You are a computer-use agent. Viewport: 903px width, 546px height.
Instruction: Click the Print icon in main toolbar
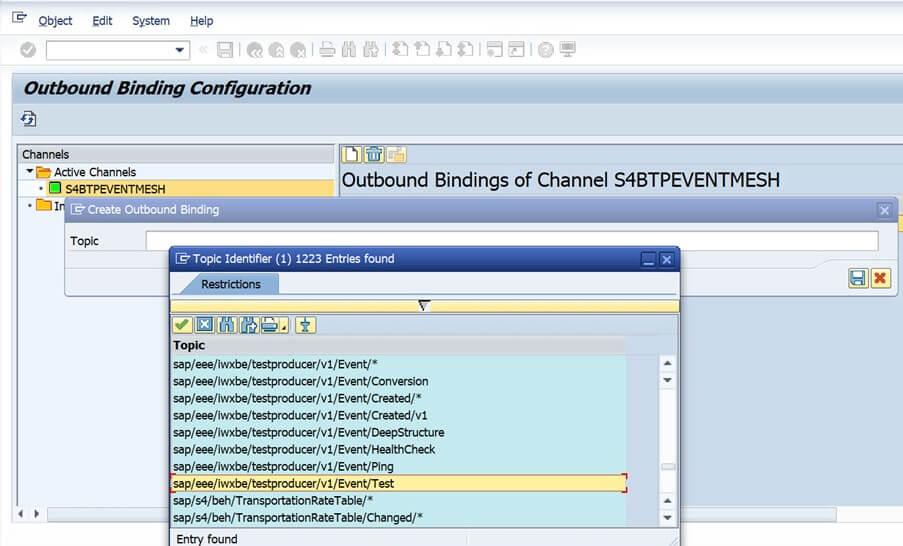(327, 50)
